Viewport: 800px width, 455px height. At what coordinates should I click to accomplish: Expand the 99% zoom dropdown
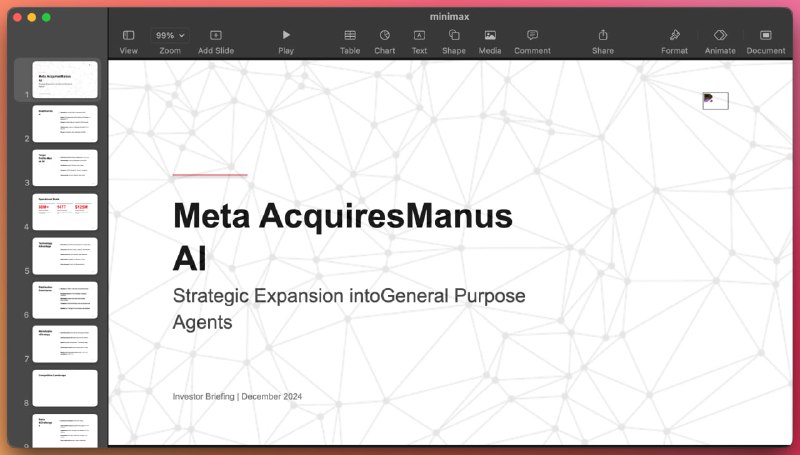pyautogui.click(x=170, y=35)
